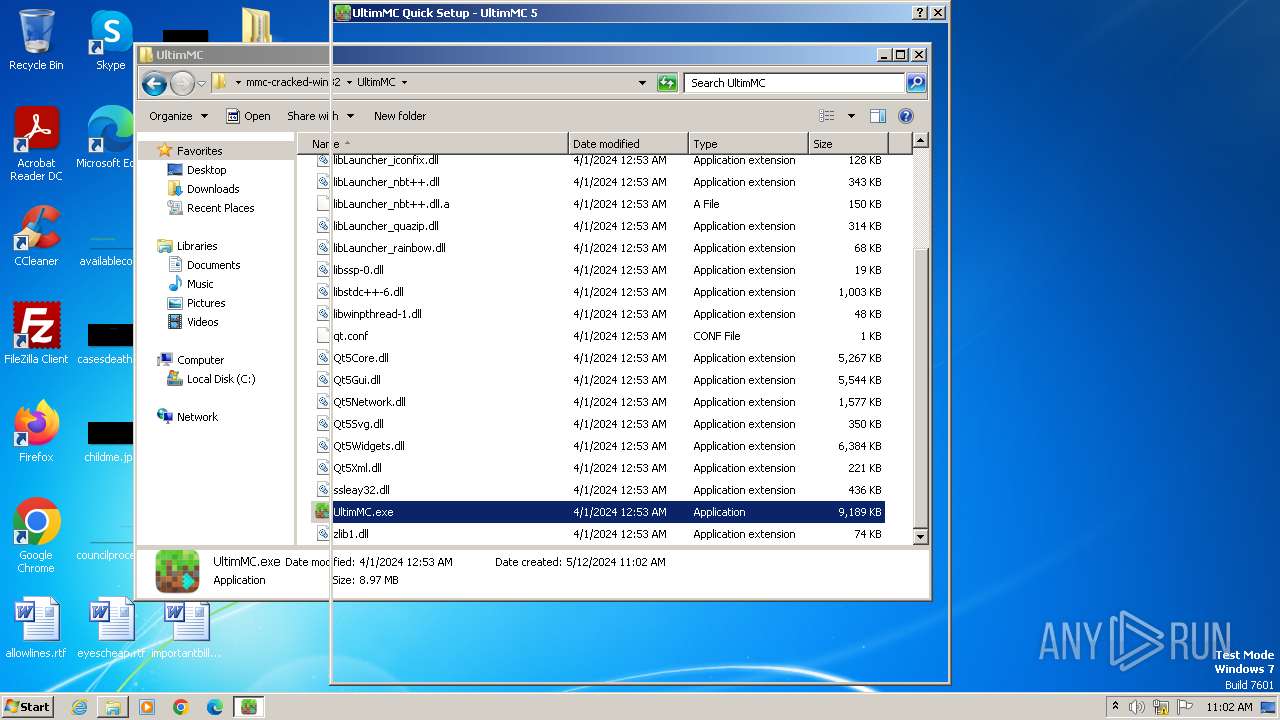Open Internet Explorer from taskbar
The width and height of the screenshot is (1280, 720).
click(x=79, y=706)
